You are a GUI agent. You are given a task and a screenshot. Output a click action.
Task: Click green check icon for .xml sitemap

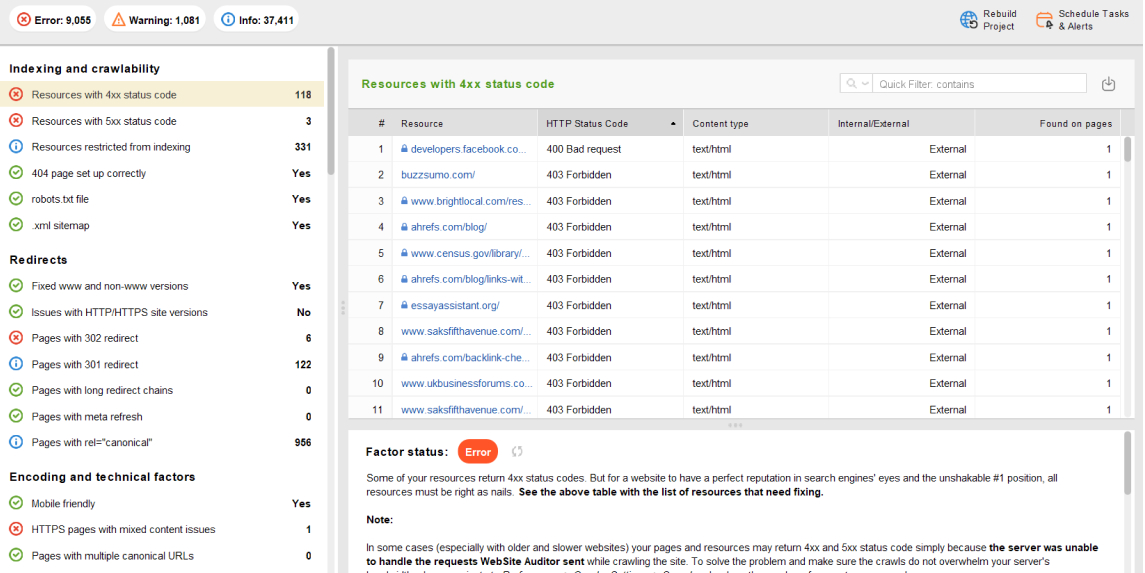[x=16, y=225]
